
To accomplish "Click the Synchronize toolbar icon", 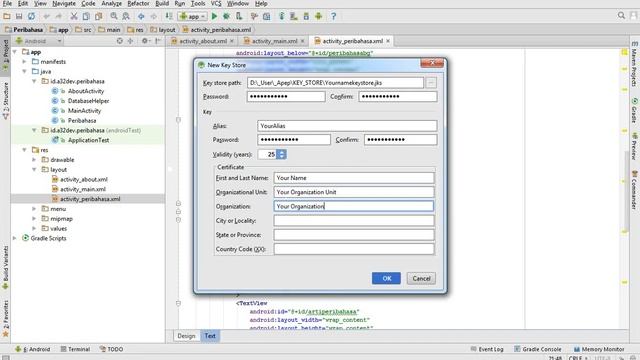I will pyautogui.click(x=31, y=16).
